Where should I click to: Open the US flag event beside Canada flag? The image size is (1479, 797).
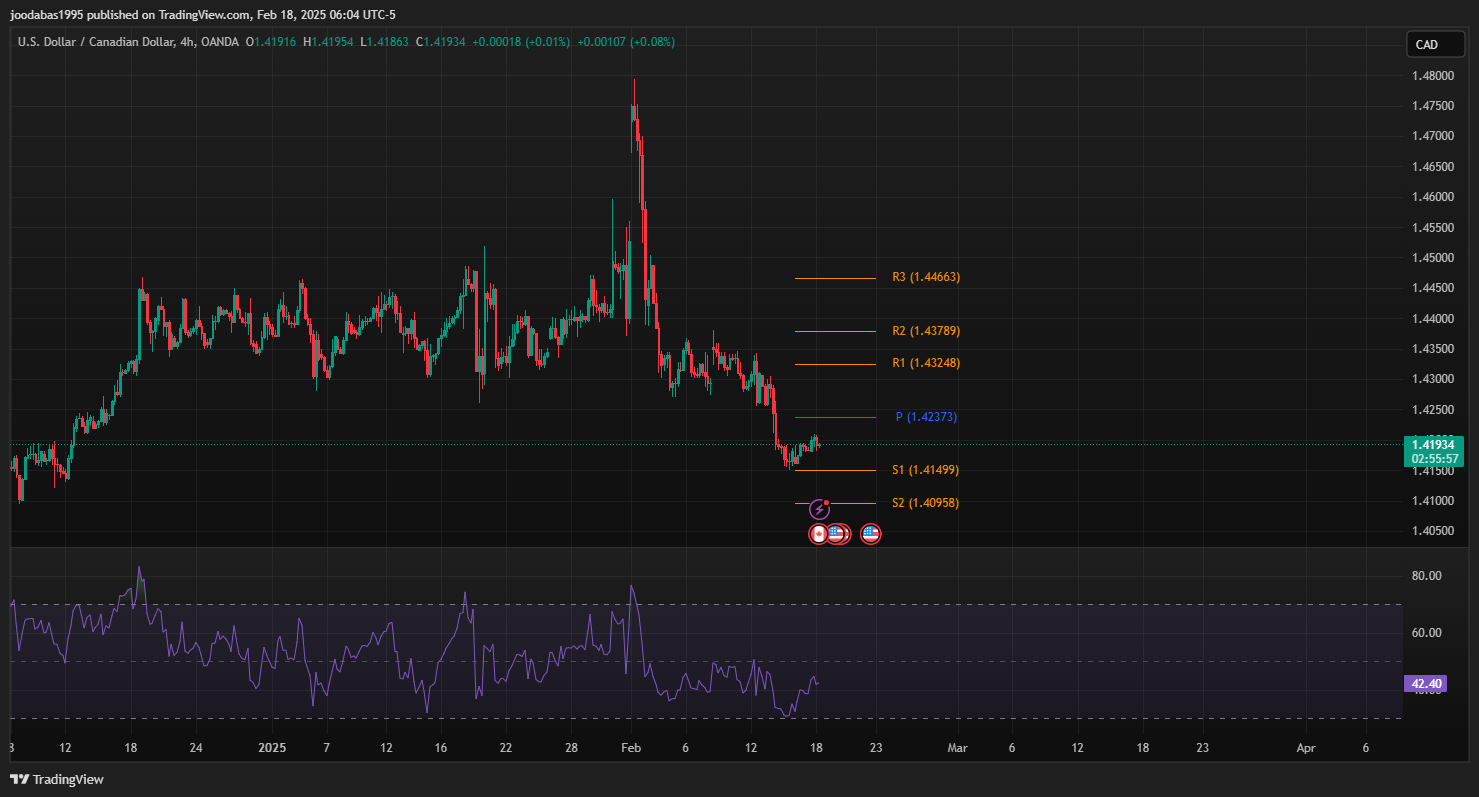pyautogui.click(x=837, y=534)
